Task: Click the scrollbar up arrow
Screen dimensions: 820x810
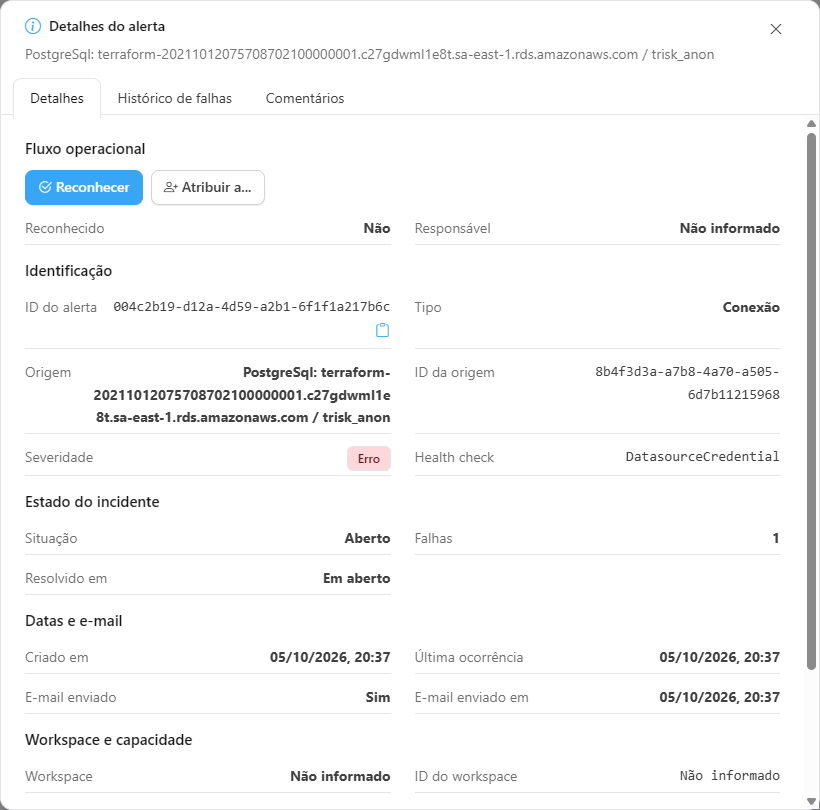Action: click(x=811, y=124)
